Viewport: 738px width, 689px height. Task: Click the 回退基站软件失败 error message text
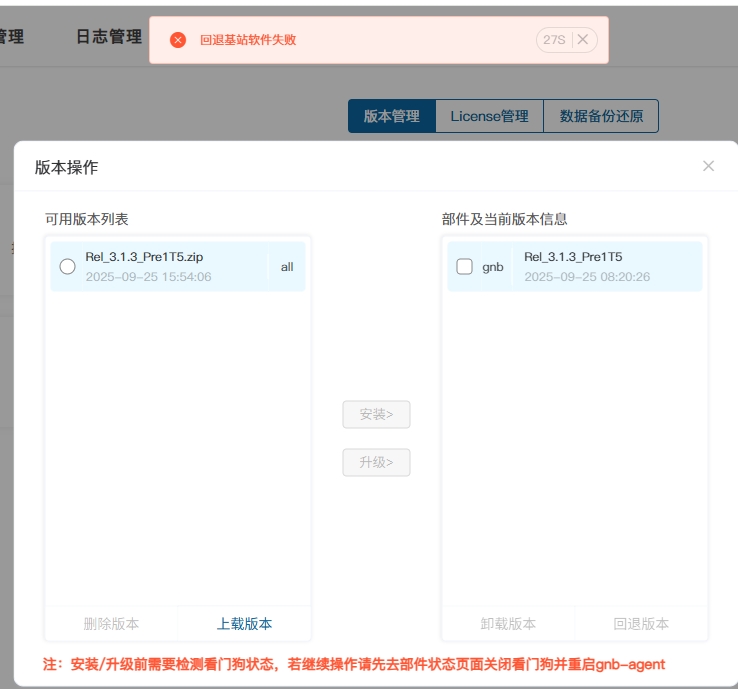[248, 40]
